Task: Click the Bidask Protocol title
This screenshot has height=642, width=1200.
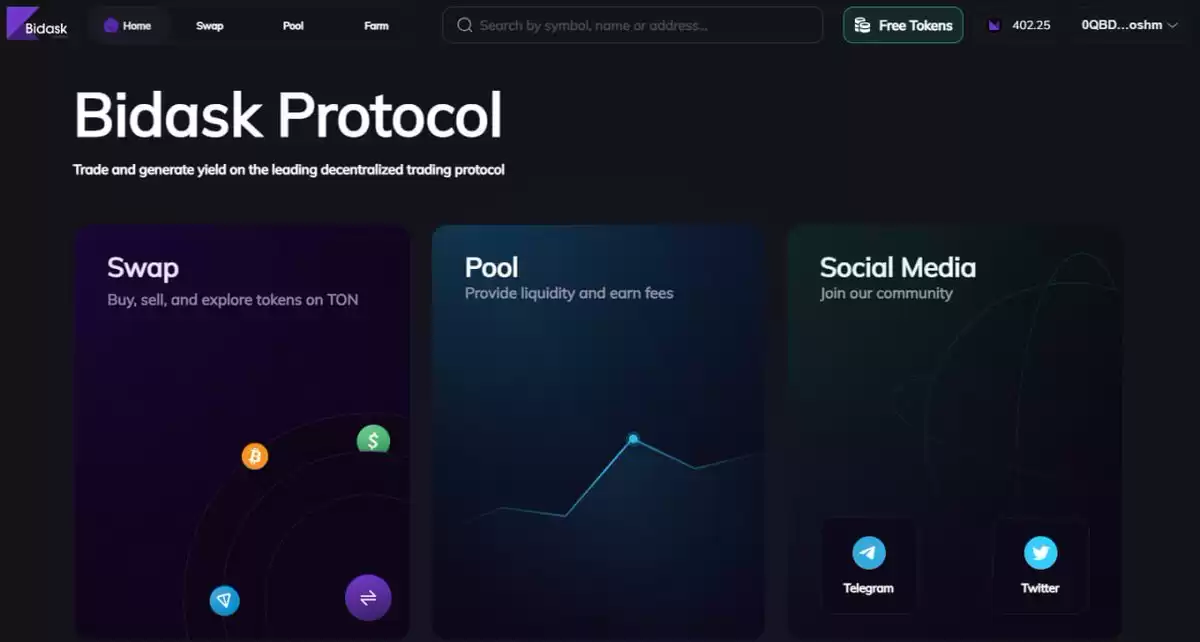Action: pyautogui.click(x=288, y=114)
